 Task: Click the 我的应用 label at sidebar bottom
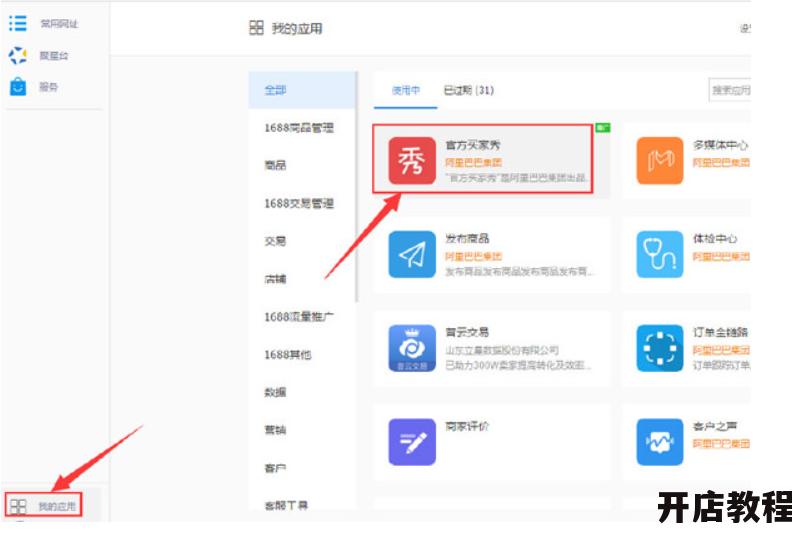click(x=57, y=507)
